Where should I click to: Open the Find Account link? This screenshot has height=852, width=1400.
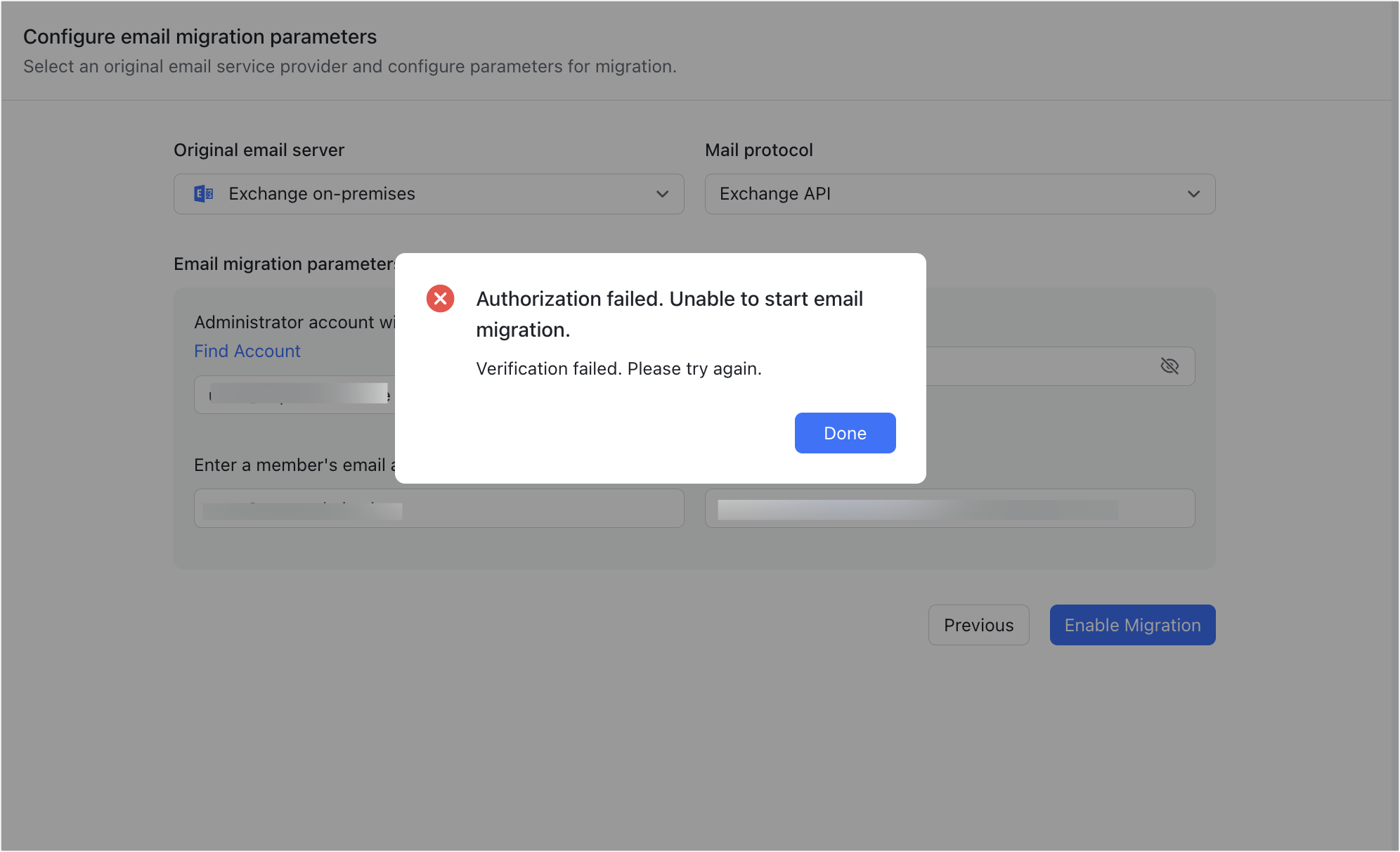click(247, 351)
